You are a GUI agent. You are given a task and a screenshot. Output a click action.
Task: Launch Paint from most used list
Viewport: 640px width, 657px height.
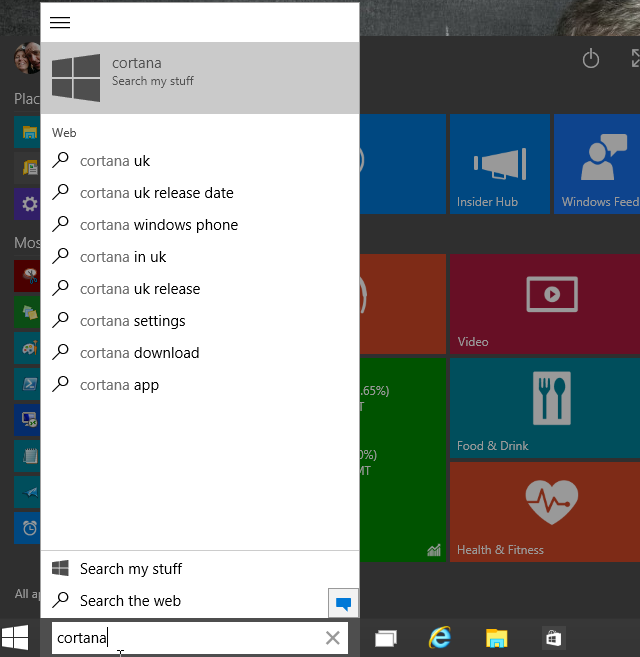click(x=27, y=348)
